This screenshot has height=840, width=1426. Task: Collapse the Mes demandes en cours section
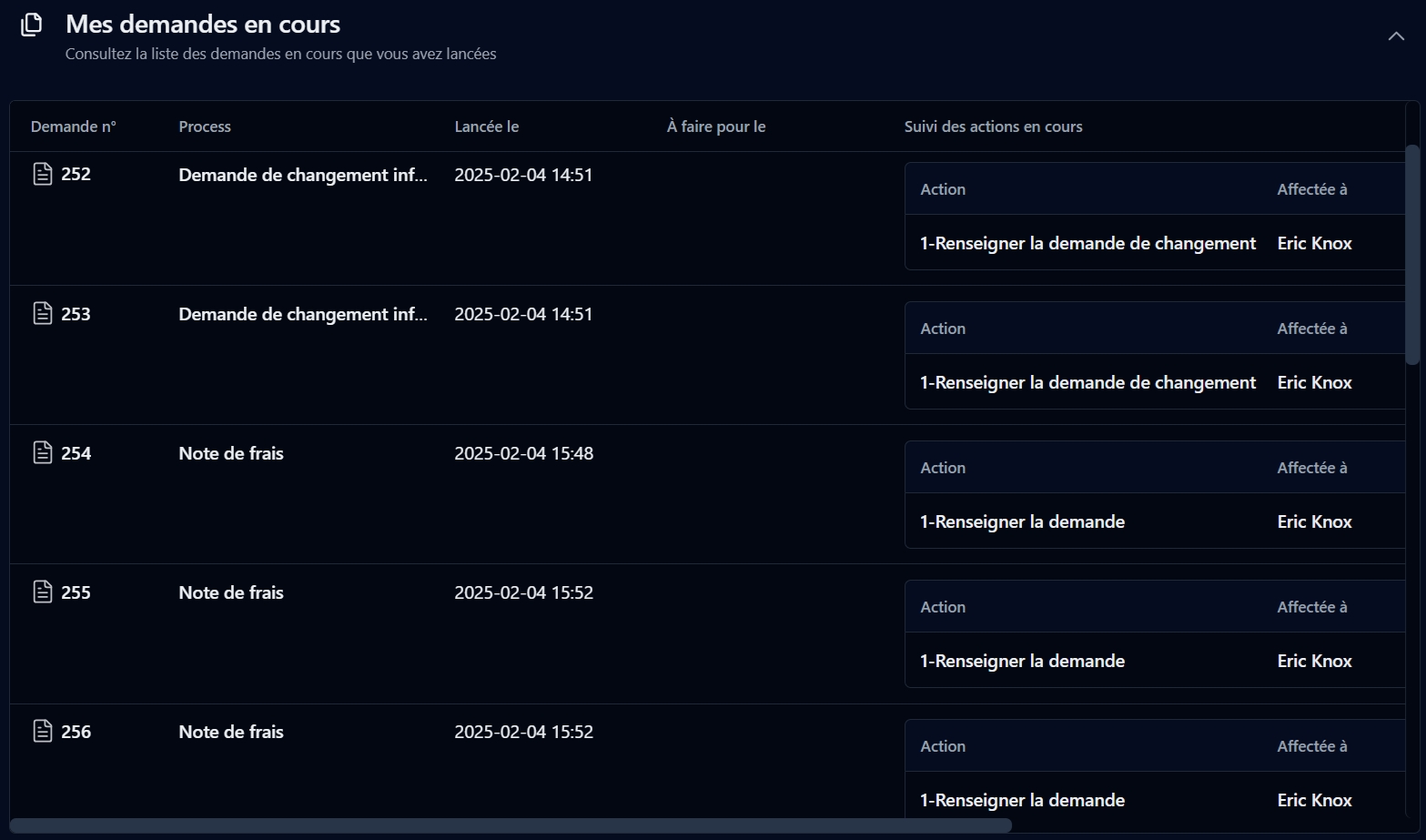pyautogui.click(x=1395, y=36)
